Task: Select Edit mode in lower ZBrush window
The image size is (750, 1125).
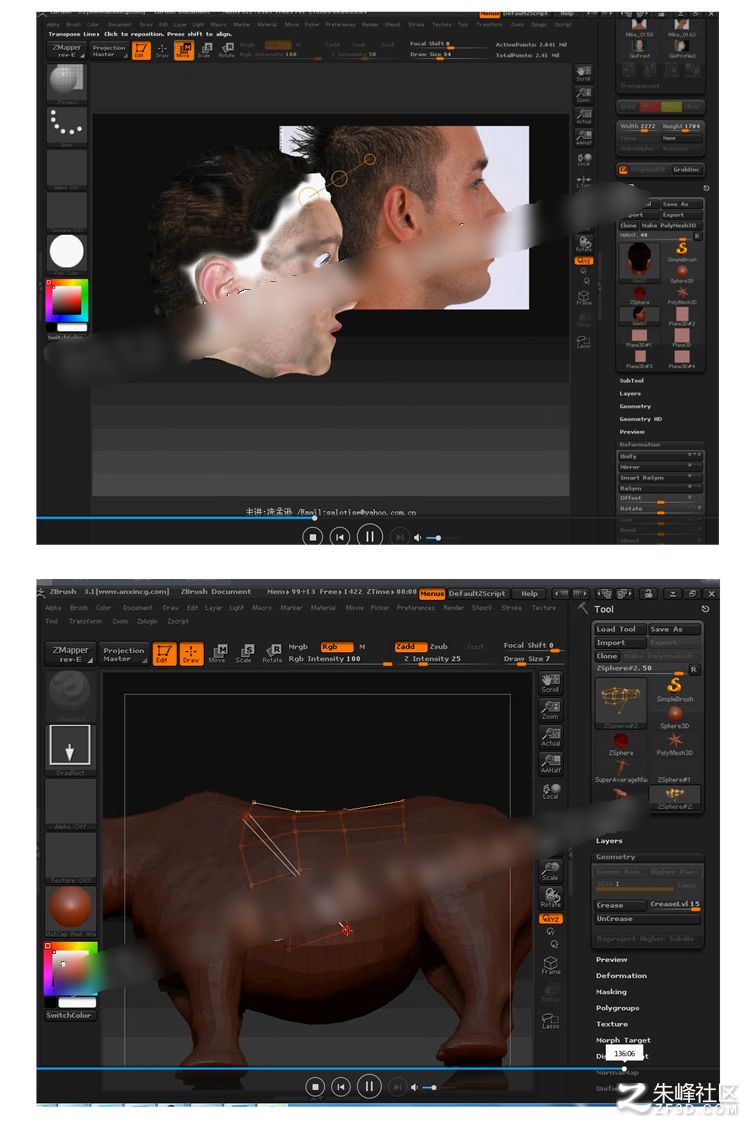Action: pyautogui.click(x=164, y=653)
